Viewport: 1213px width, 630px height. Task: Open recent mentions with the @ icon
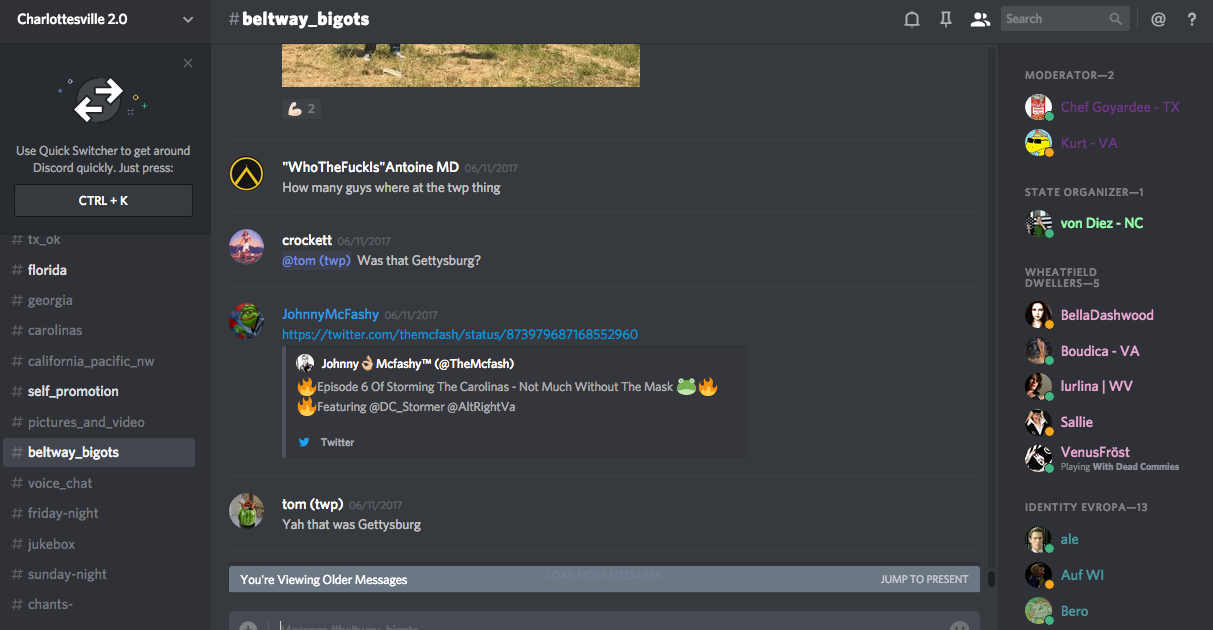pos(1158,19)
